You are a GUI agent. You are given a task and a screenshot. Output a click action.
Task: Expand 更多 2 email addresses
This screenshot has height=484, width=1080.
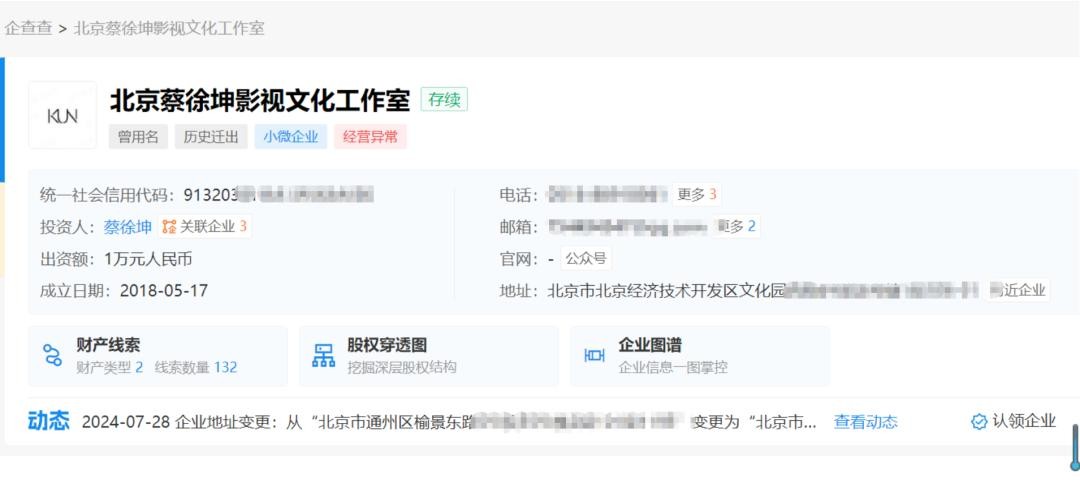(x=738, y=227)
